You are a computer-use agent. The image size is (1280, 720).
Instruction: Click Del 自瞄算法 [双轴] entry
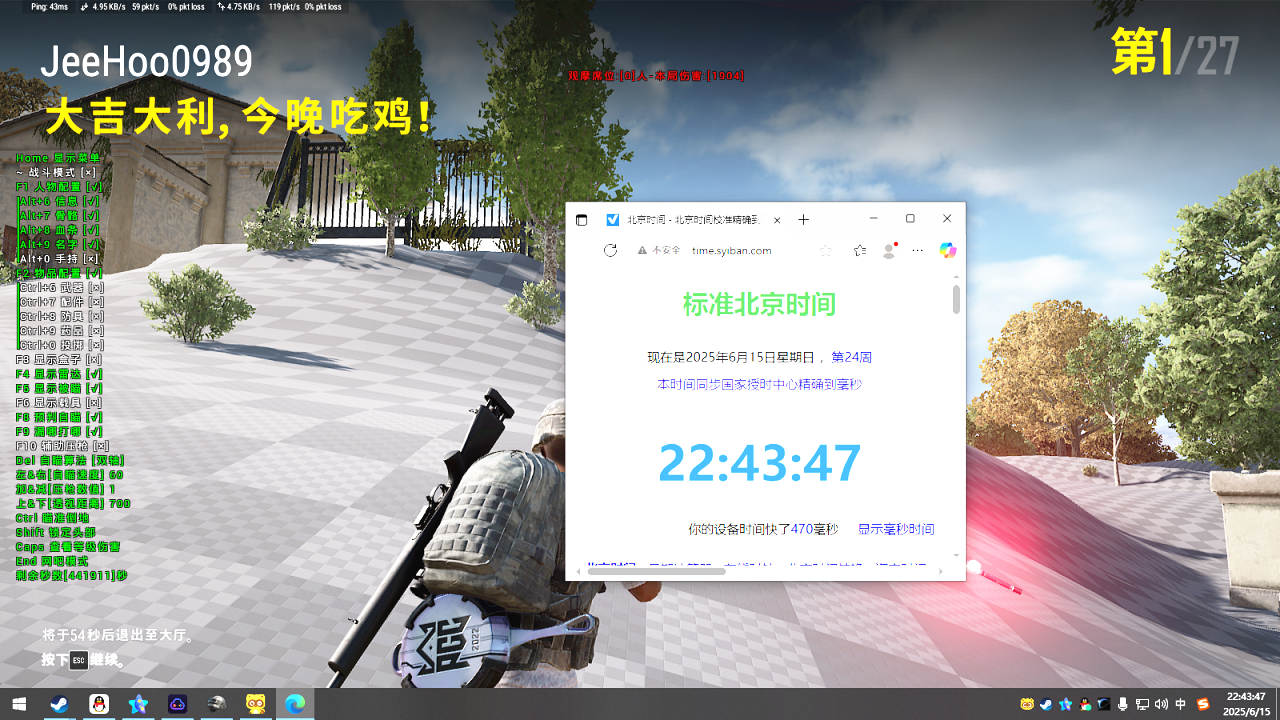[70, 460]
